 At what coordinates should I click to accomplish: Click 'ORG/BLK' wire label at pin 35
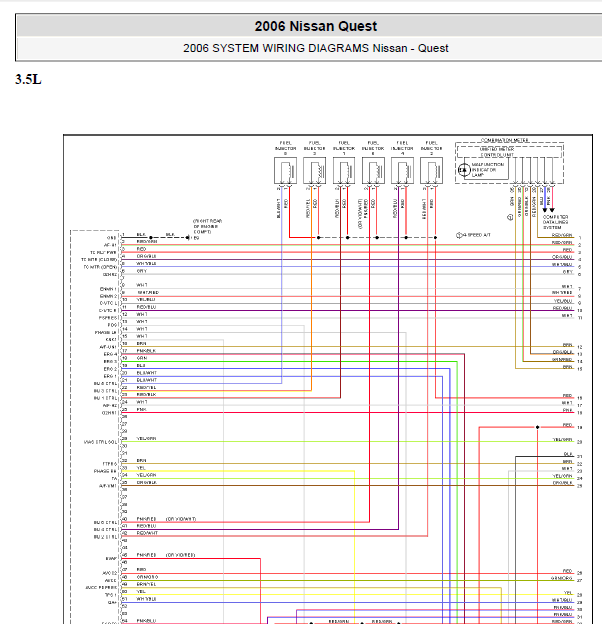146,482
